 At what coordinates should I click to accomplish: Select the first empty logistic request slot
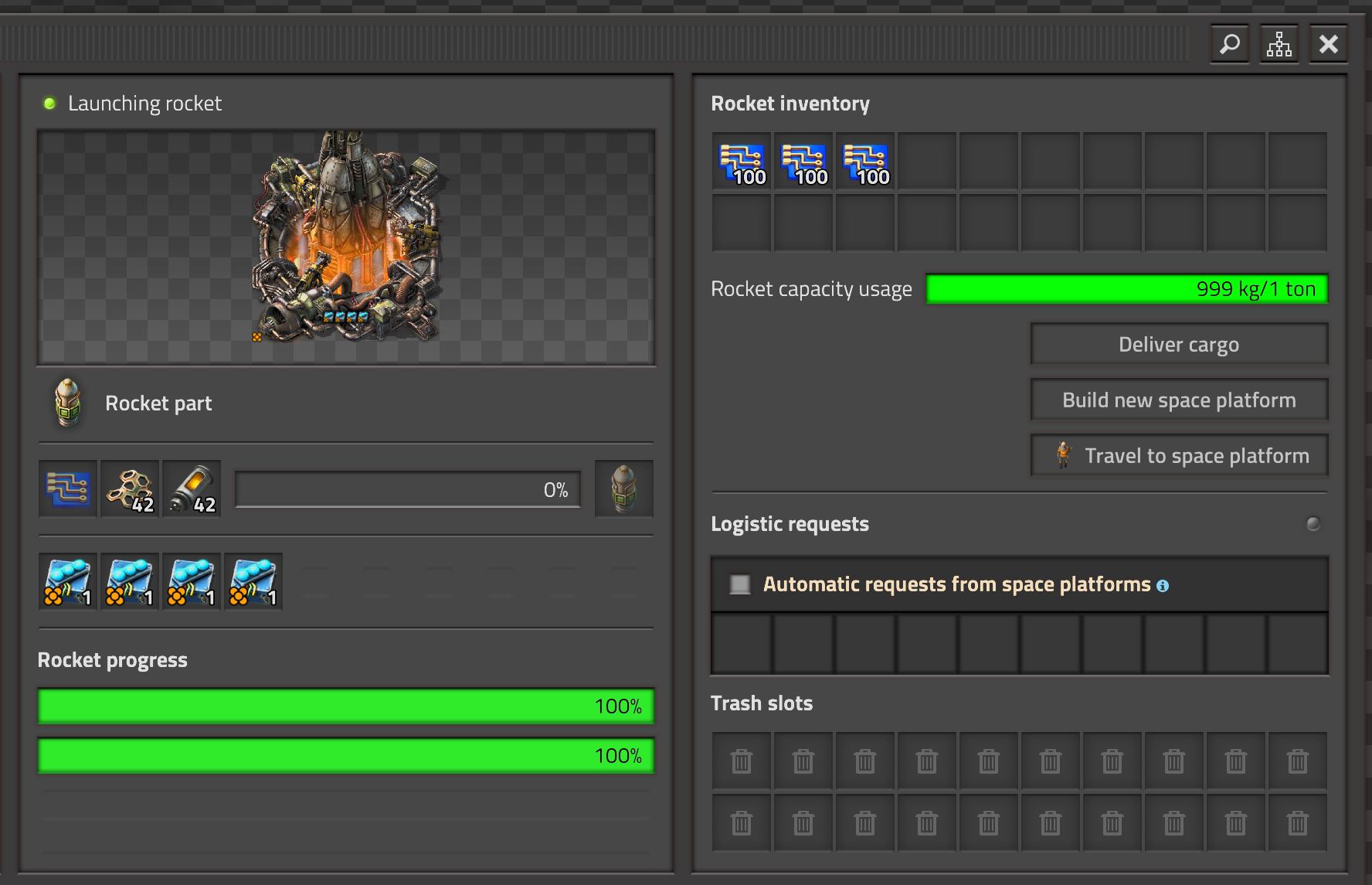click(742, 644)
